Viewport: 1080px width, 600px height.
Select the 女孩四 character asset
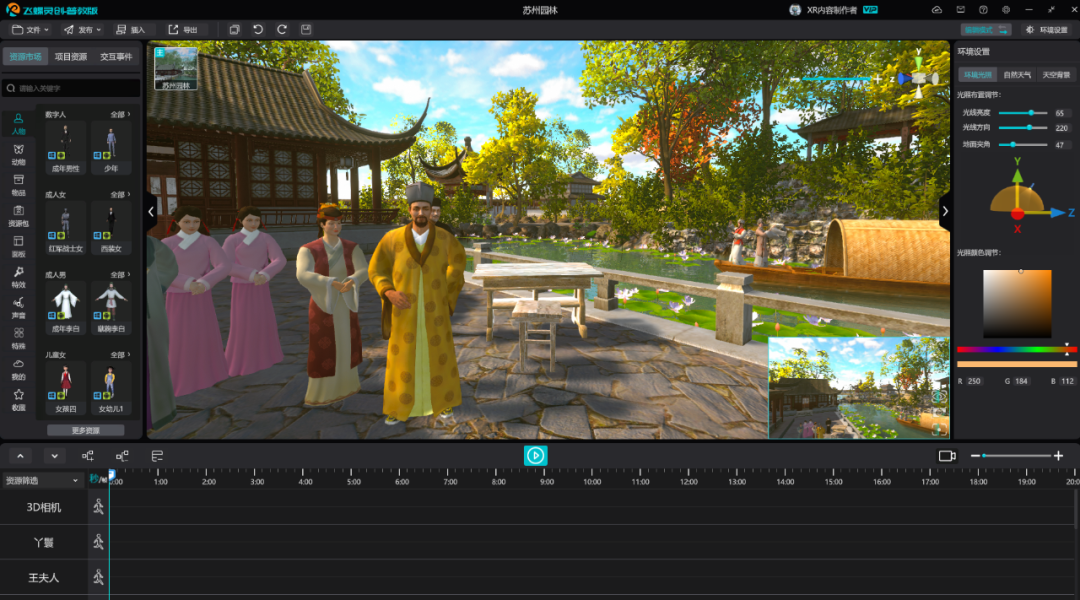[x=65, y=389]
